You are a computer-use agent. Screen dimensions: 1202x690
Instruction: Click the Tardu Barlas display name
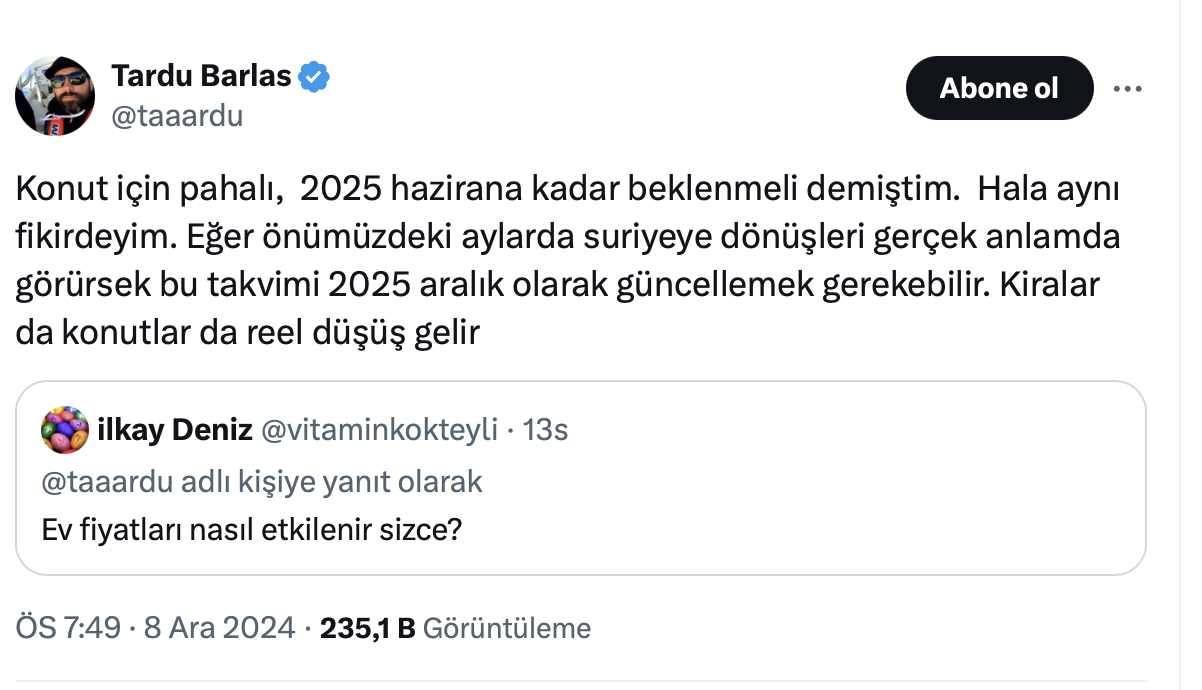(x=201, y=76)
